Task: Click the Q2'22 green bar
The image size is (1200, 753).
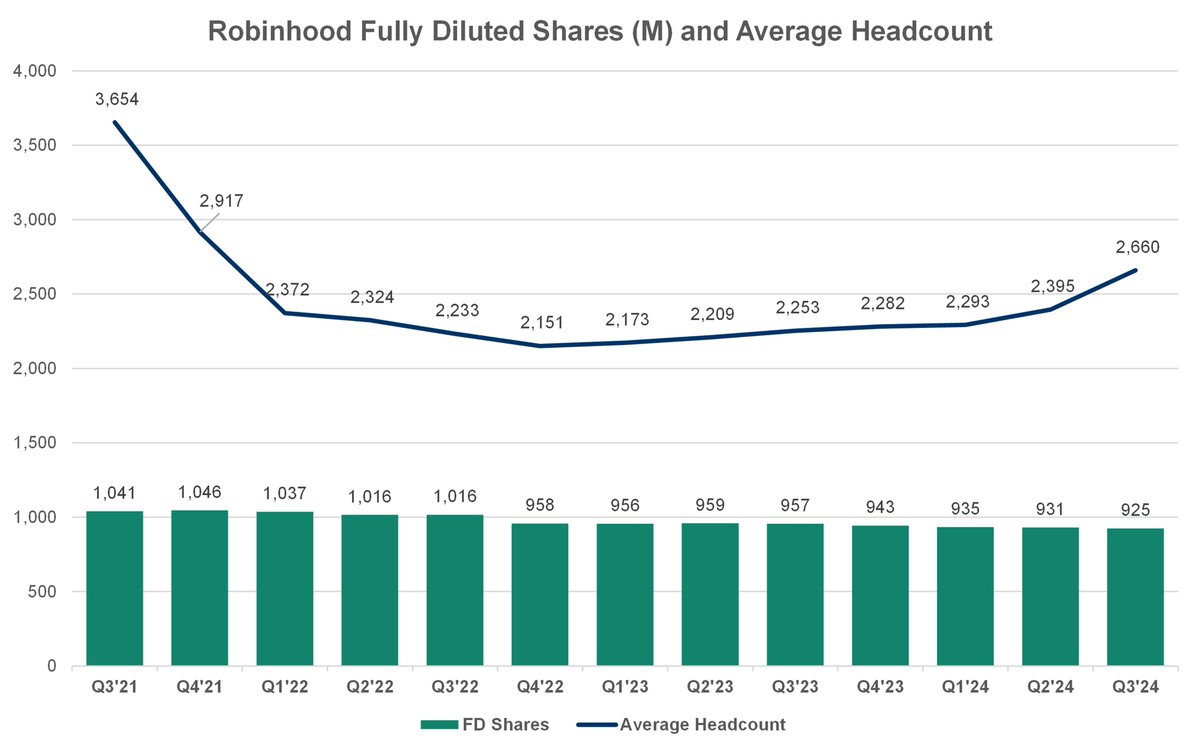Action: (x=370, y=590)
